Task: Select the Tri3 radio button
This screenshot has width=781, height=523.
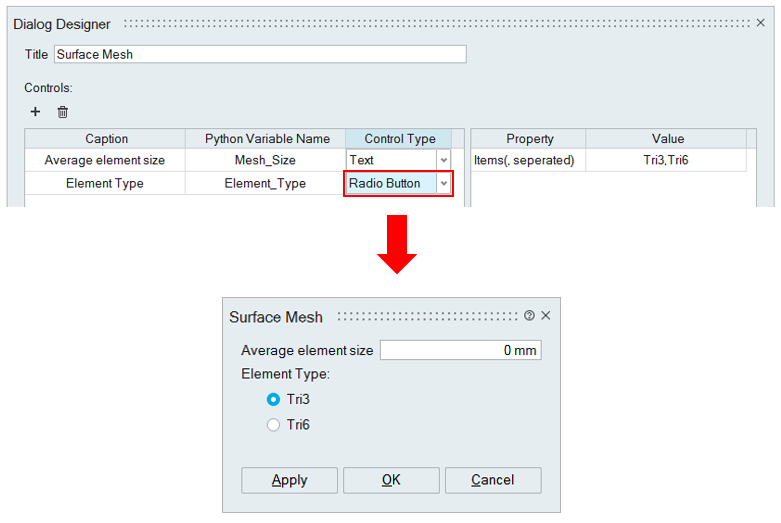Action: click(x=274, y=399)
